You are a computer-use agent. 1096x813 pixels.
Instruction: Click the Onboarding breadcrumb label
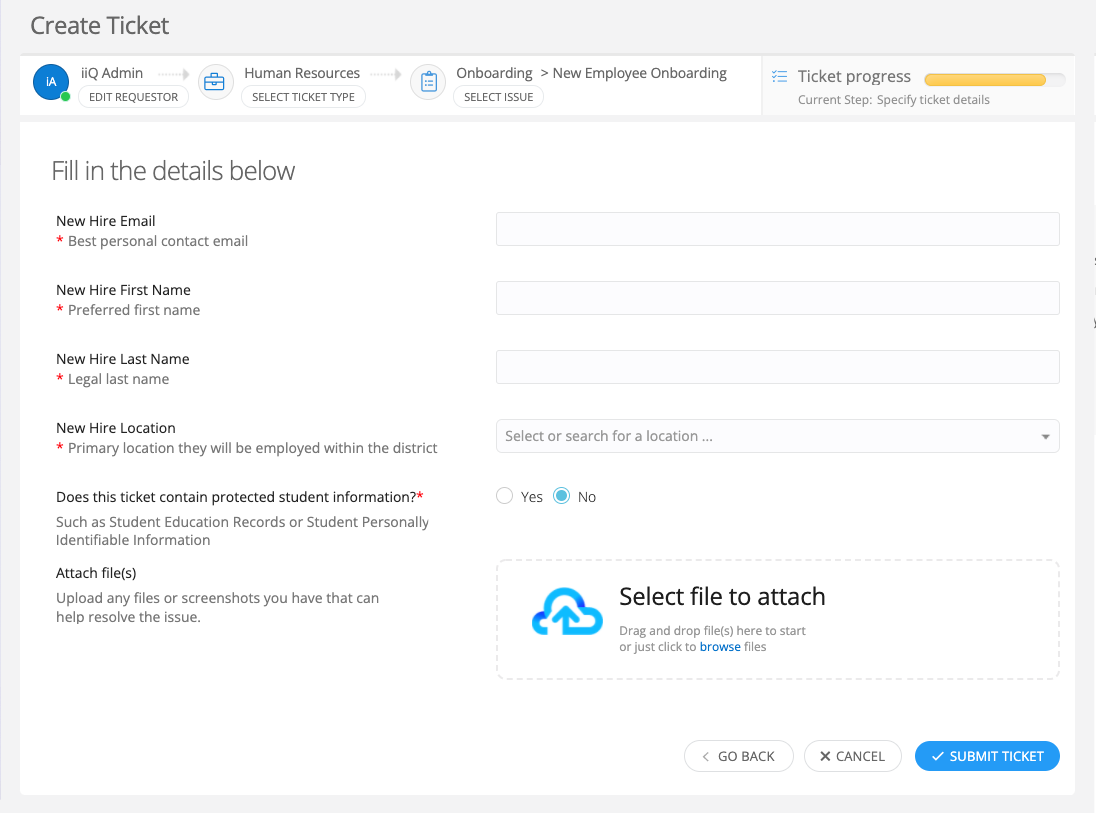point(494,72)
